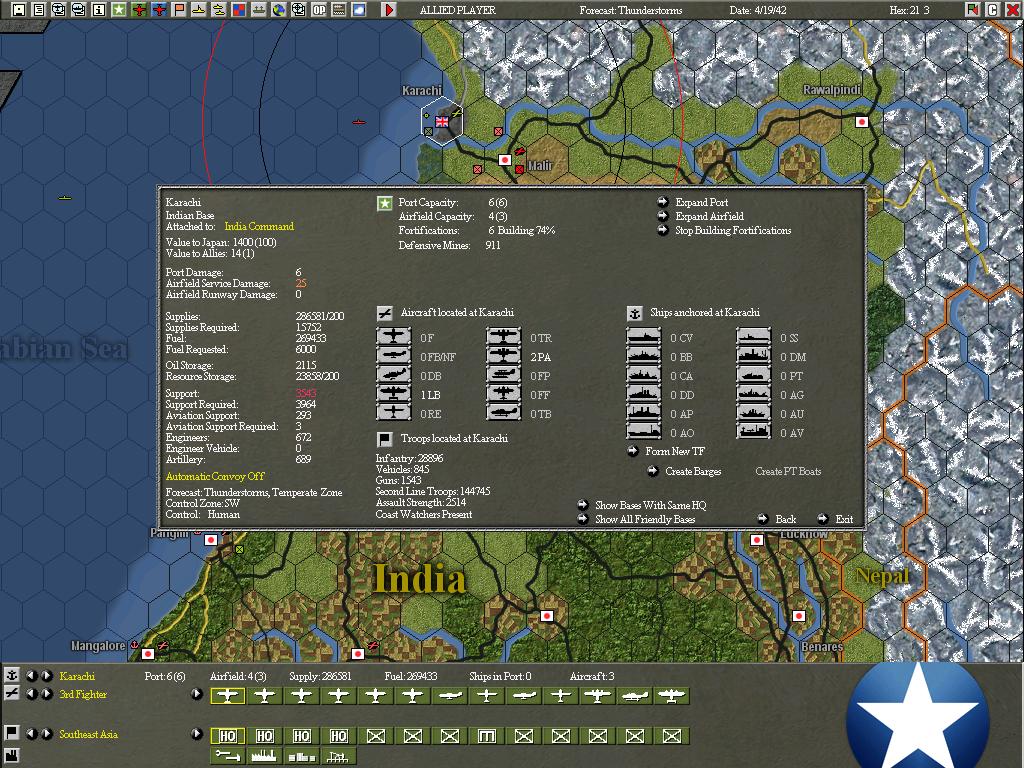Click the C icon in top-right corner
Viewport: 1024px width, 768px height.
tap(992, 9)
